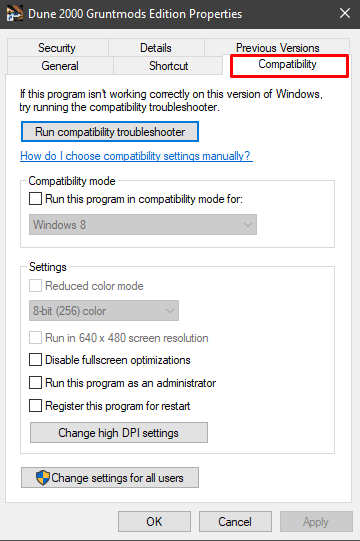Image resolution: width=360 pixels, height=541 pixels.
Task: Enable Run this program in compatibility mode
Action: point(35,199)
